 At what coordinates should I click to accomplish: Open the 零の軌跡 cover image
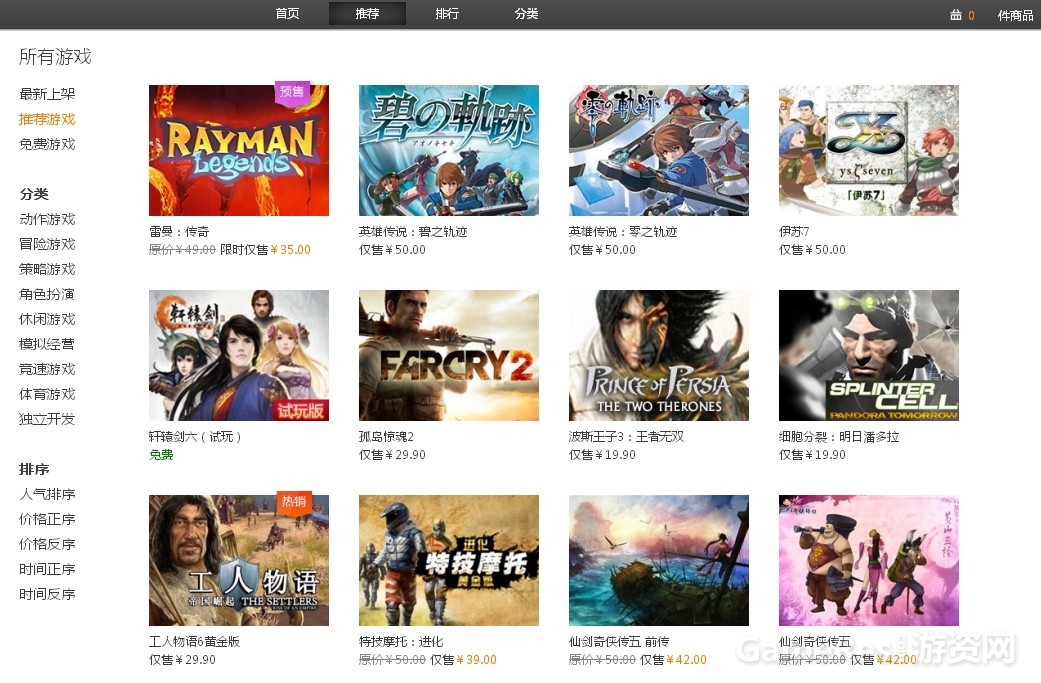point(659,150)
